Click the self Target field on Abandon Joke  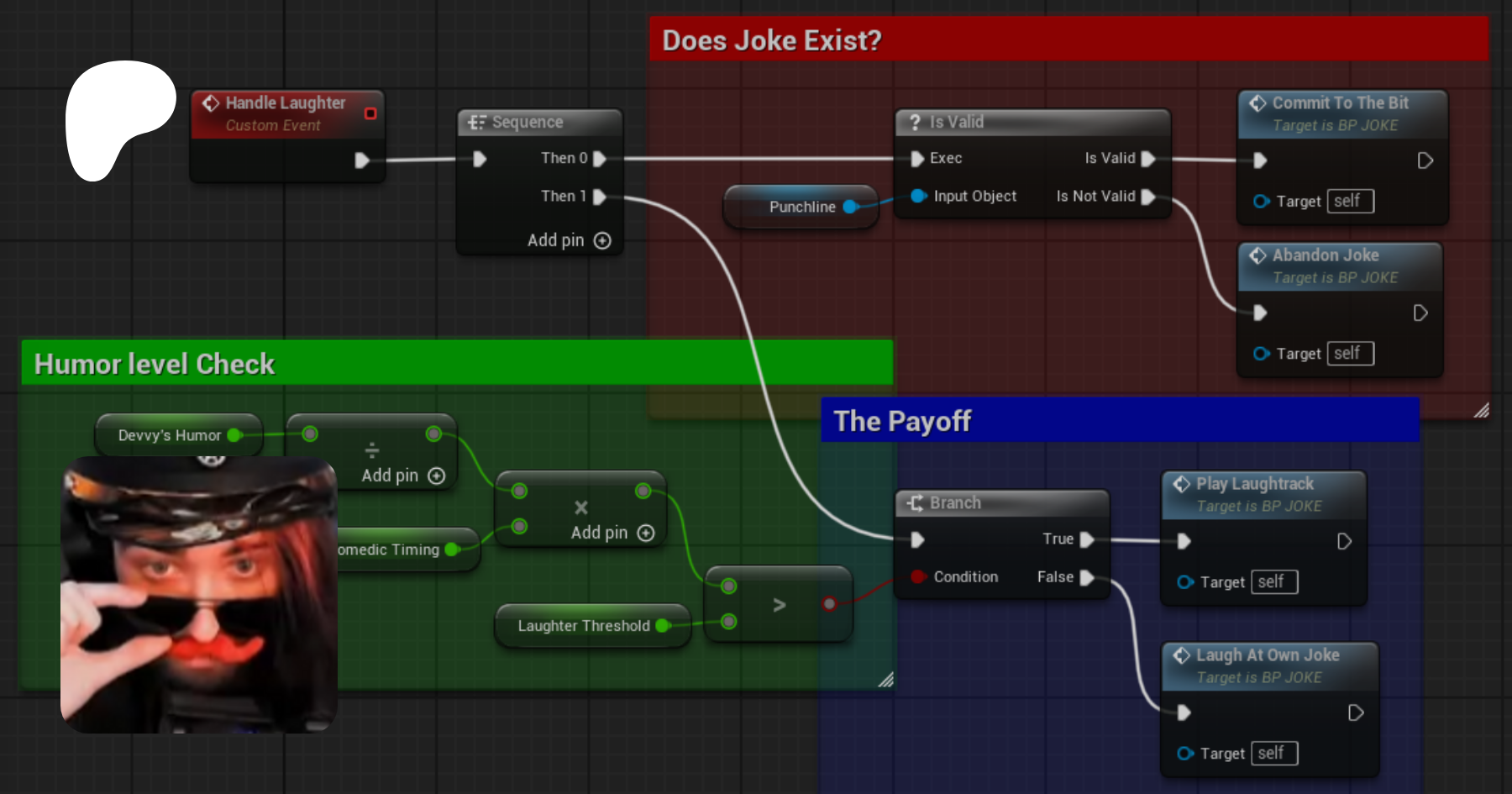(1350, 354)
